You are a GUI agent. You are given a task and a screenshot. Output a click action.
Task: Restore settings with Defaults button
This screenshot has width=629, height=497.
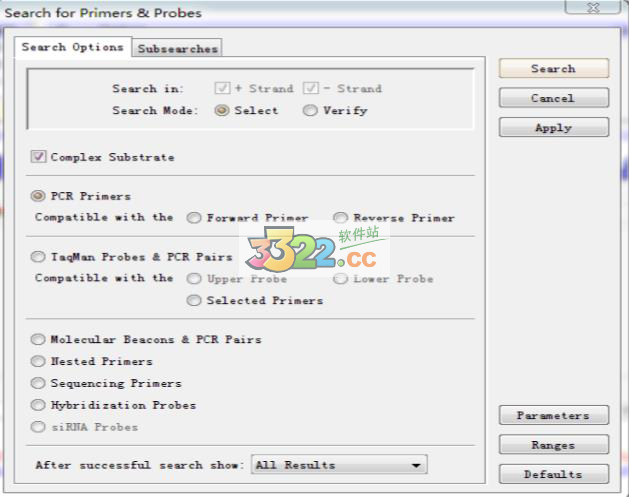tap(554, 474)
